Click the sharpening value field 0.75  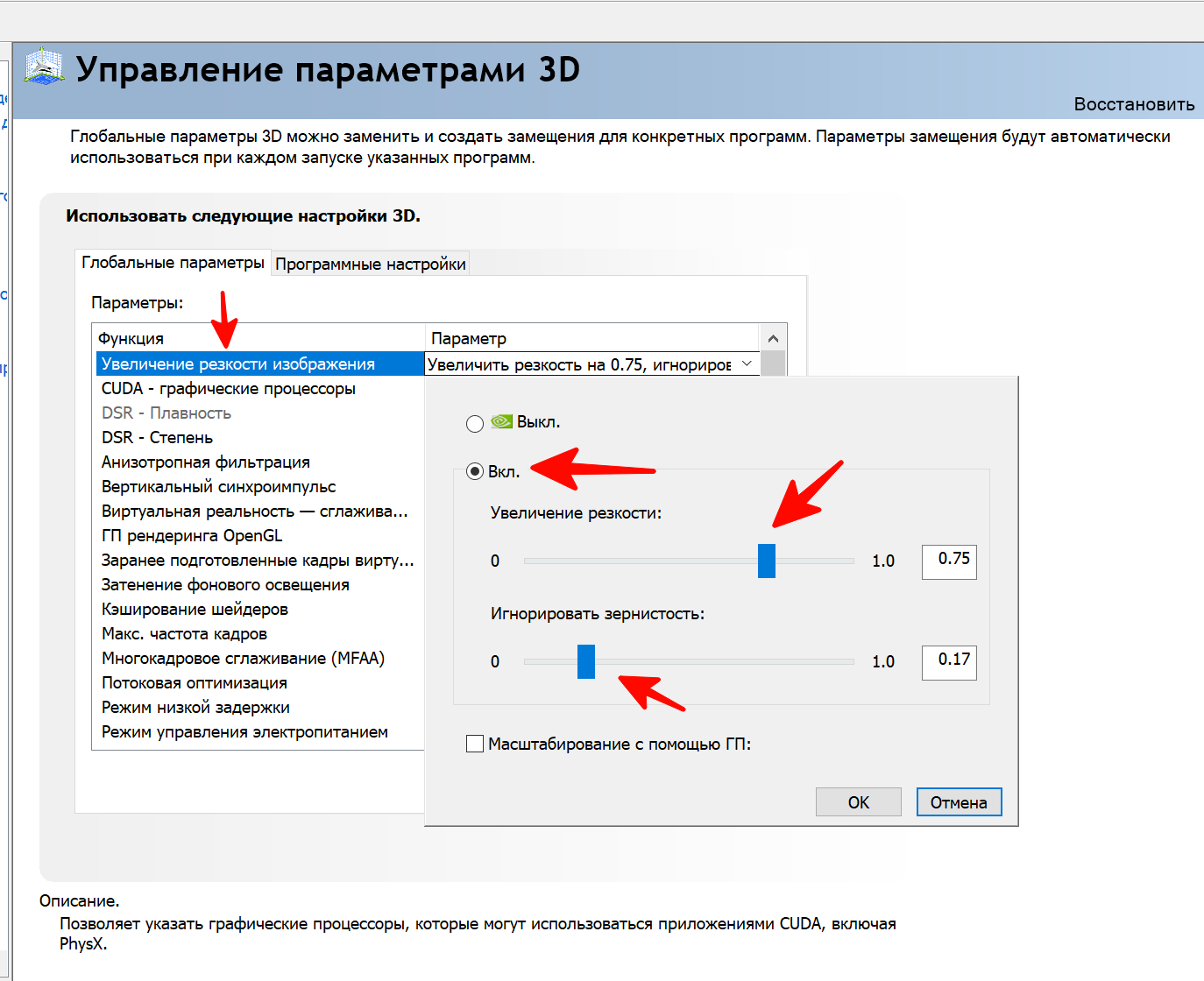coord(949,561)
